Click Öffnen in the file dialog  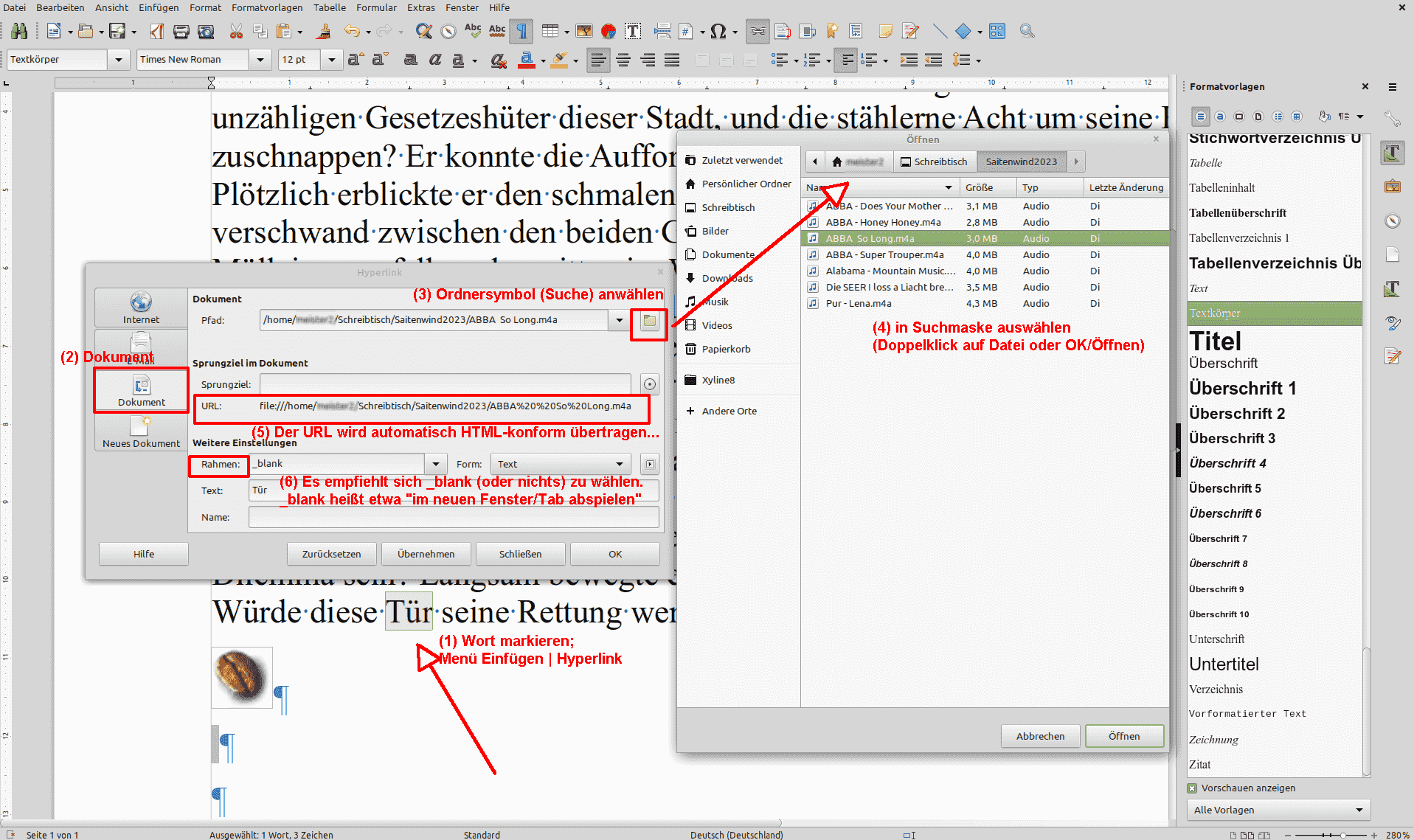tap(1124, 736)
